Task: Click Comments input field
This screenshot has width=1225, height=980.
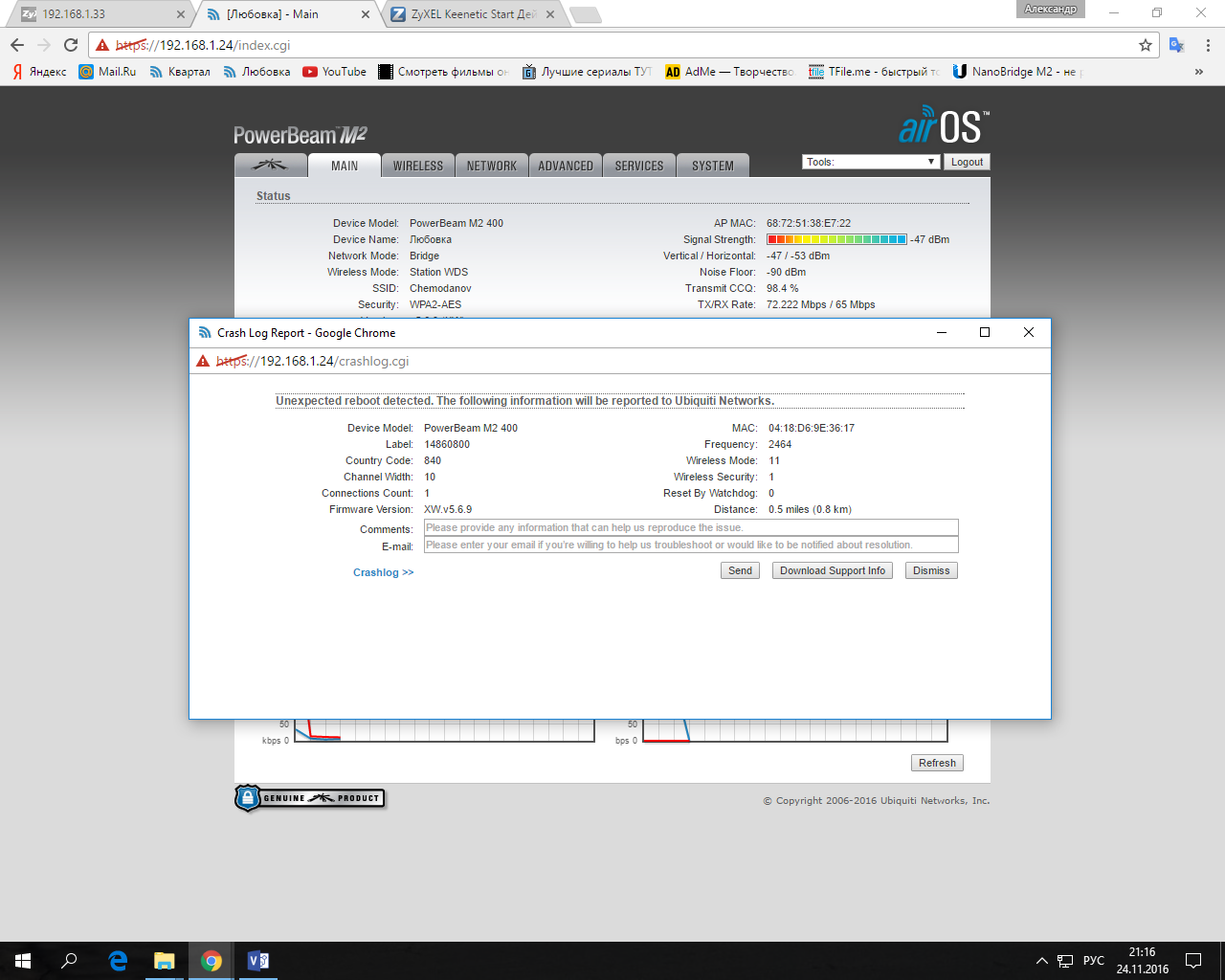Action: 691,527
